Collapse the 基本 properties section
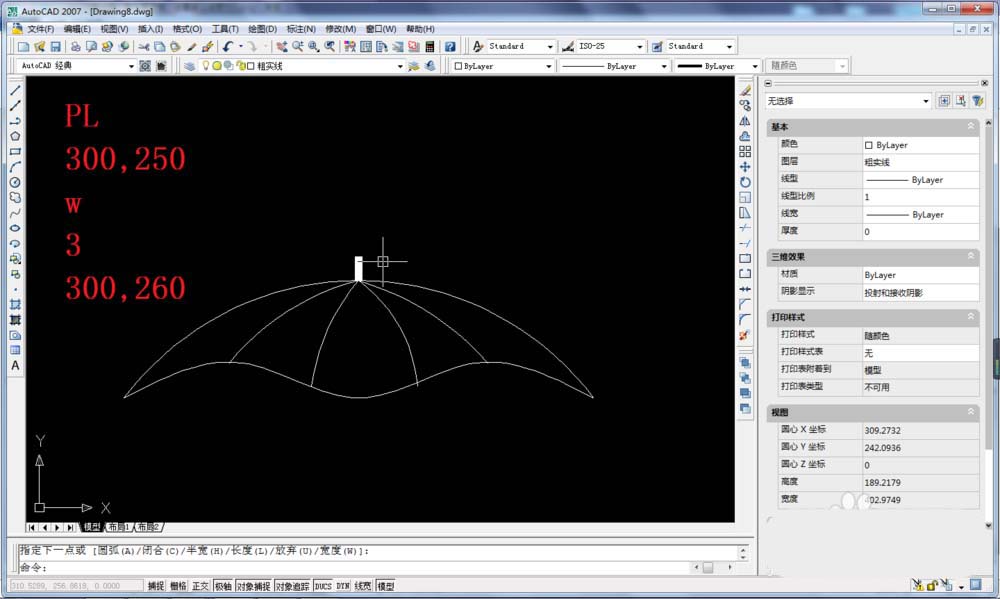 coord(970,127)
